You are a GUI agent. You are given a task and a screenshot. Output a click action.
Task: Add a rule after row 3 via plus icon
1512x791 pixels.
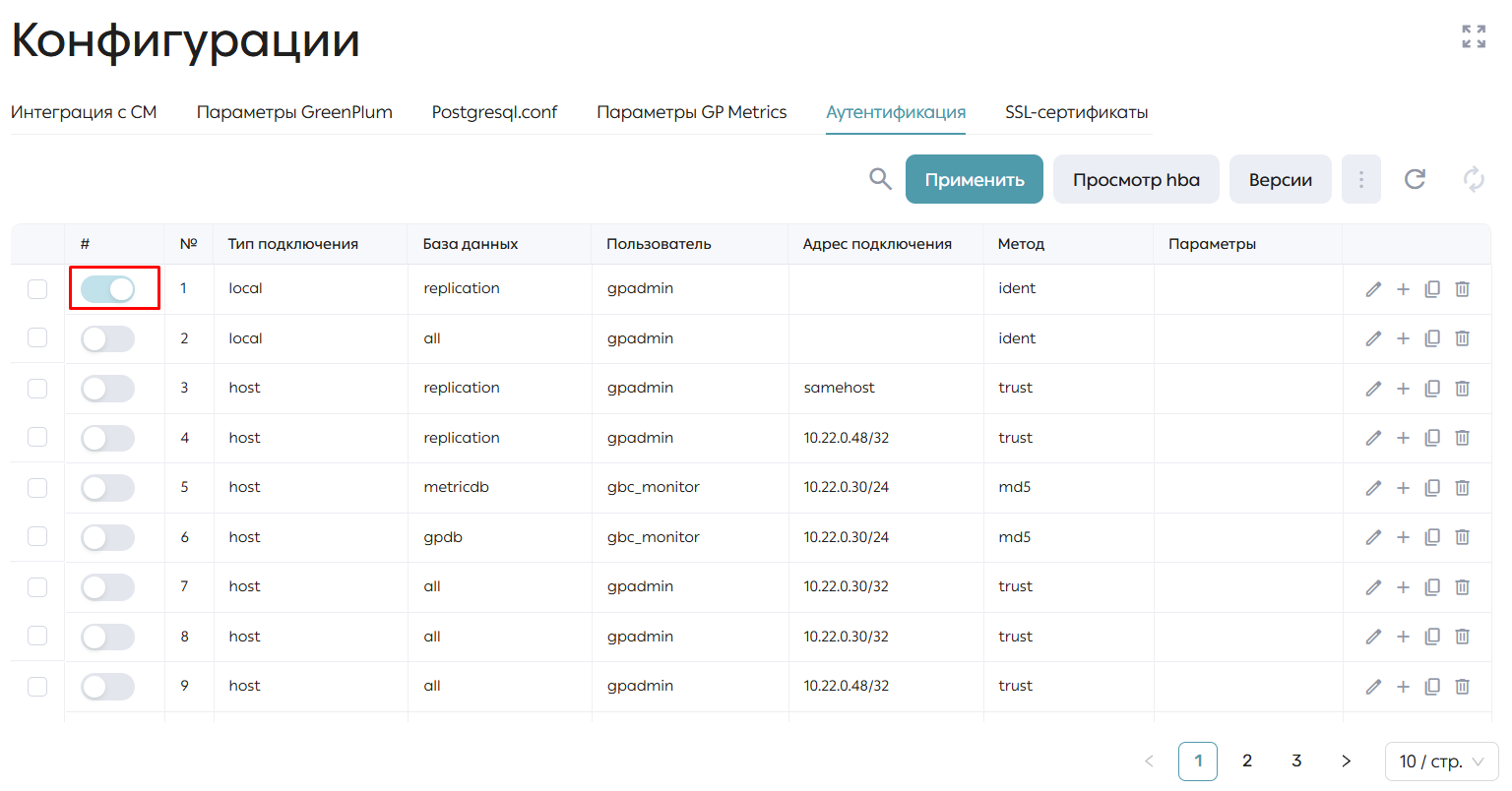click(x=1403, y=389)
